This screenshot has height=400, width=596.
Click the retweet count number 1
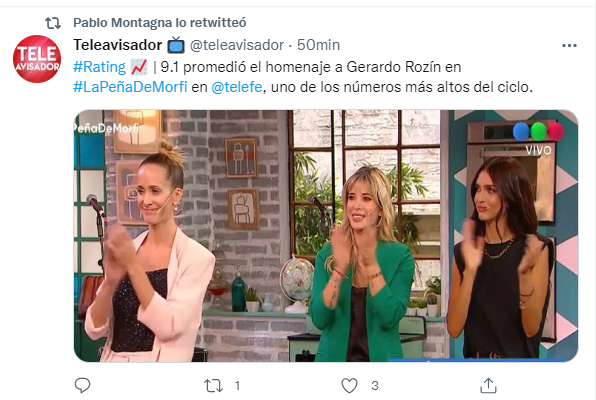237,386
